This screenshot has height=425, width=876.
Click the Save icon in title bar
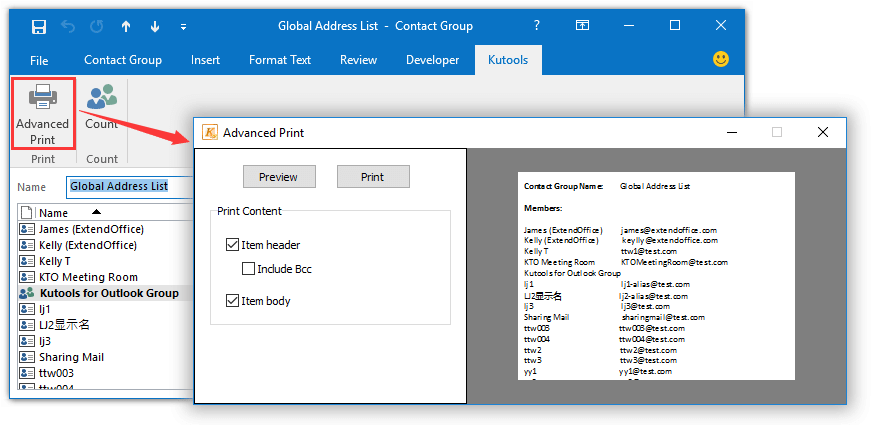pos(39,26)
